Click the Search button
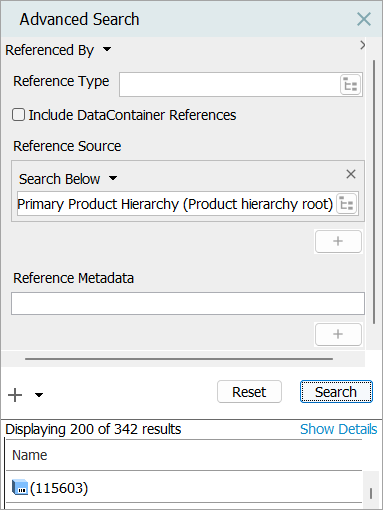The width and height of the screenshot is (383, 510). (x=336, y=392)
